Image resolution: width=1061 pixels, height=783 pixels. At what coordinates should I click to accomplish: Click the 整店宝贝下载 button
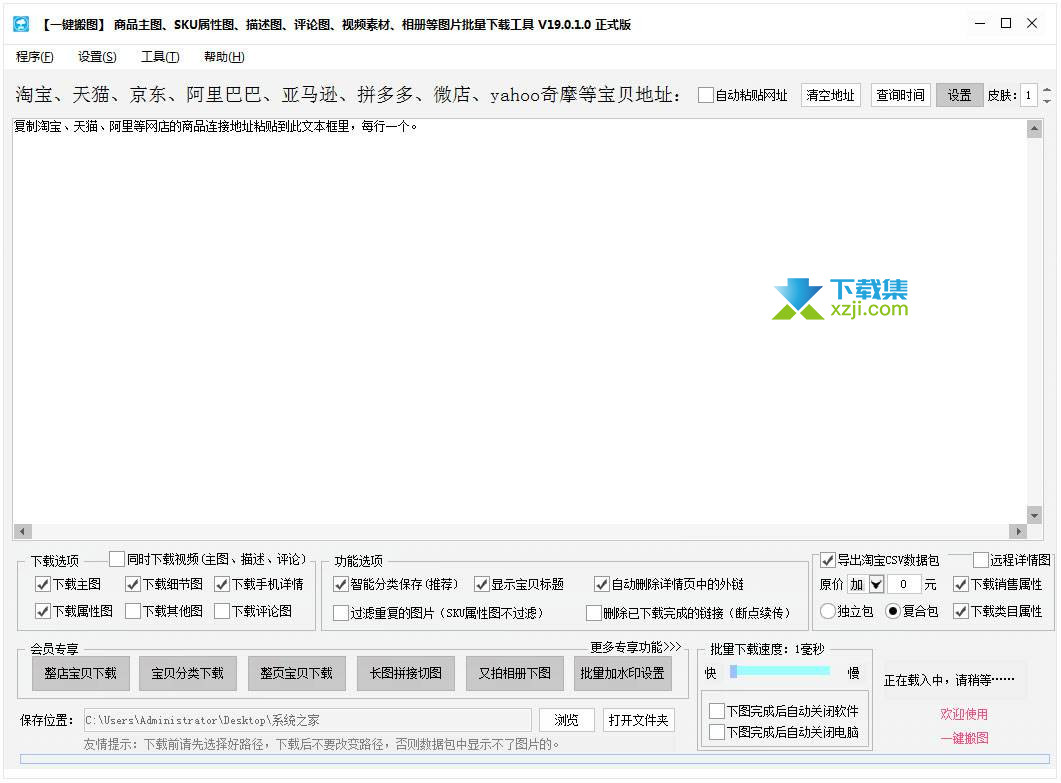81,673
